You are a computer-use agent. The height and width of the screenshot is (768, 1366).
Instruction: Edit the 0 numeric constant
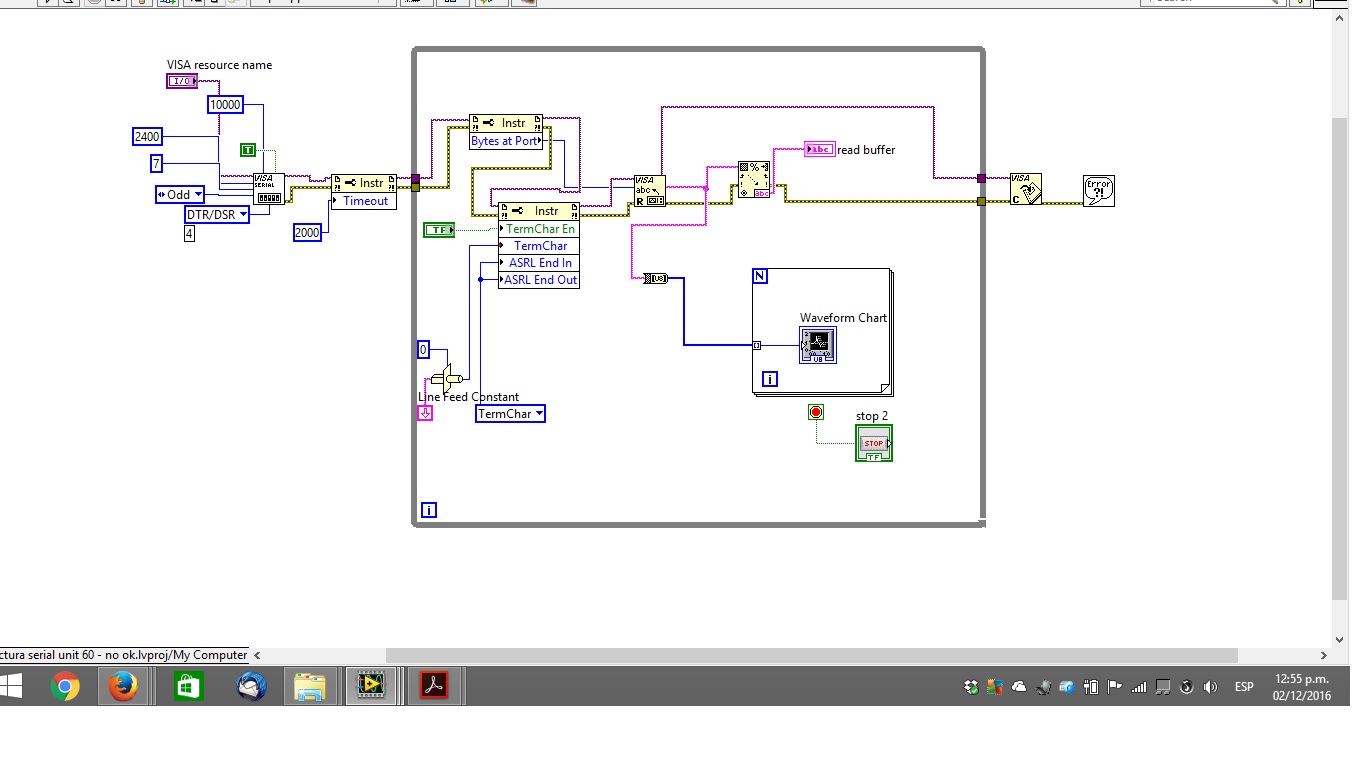pos(424,349)
